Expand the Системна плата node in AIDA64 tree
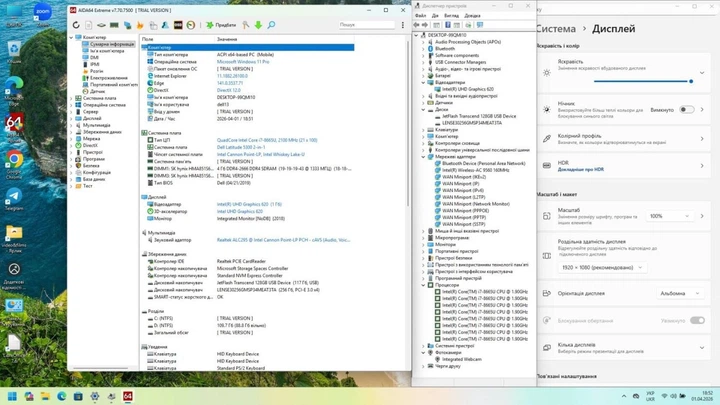The height and width of the screenshot is (405, 720). (71, 98)
